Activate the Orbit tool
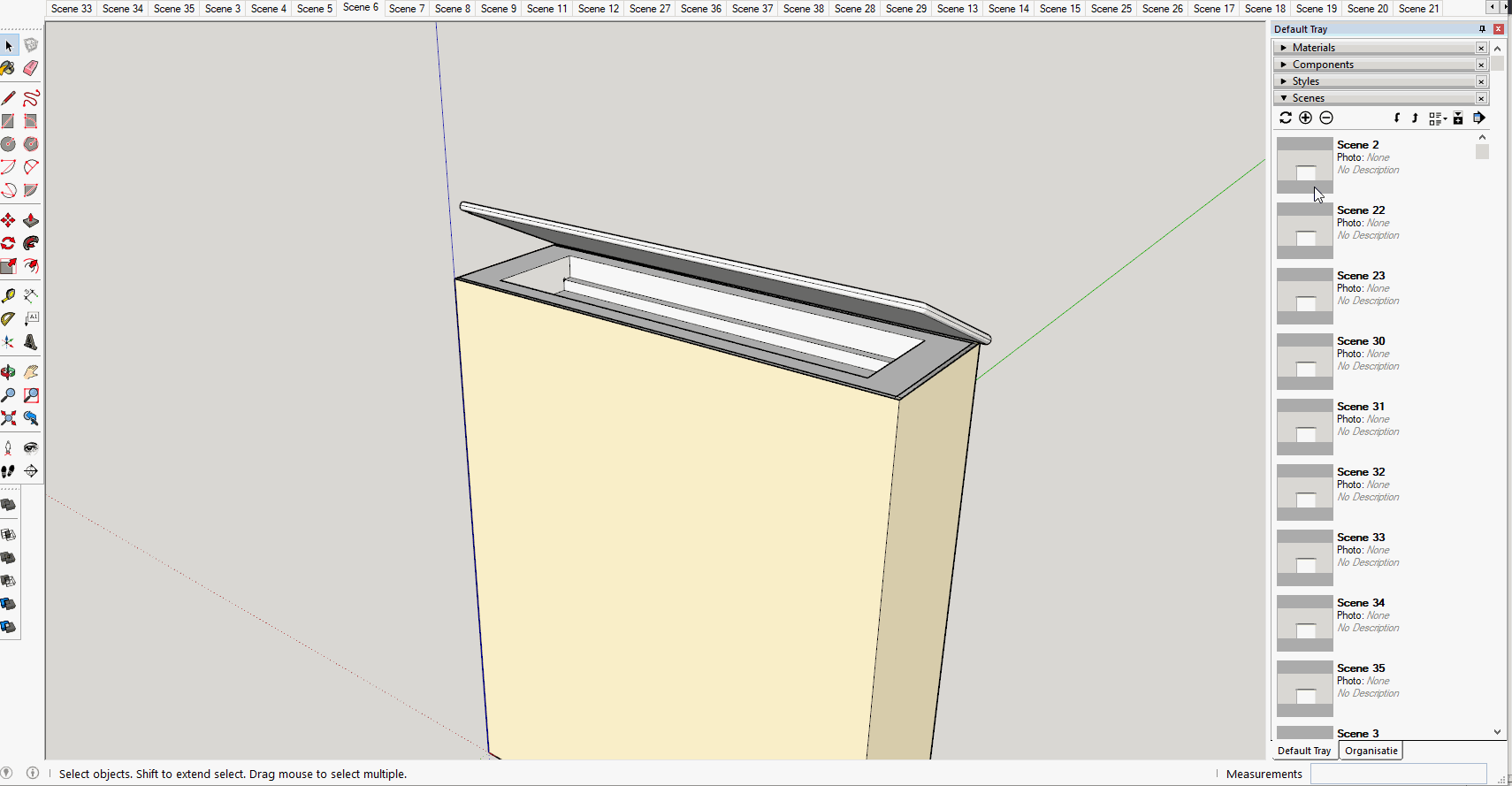 click(x=9, y=372)
